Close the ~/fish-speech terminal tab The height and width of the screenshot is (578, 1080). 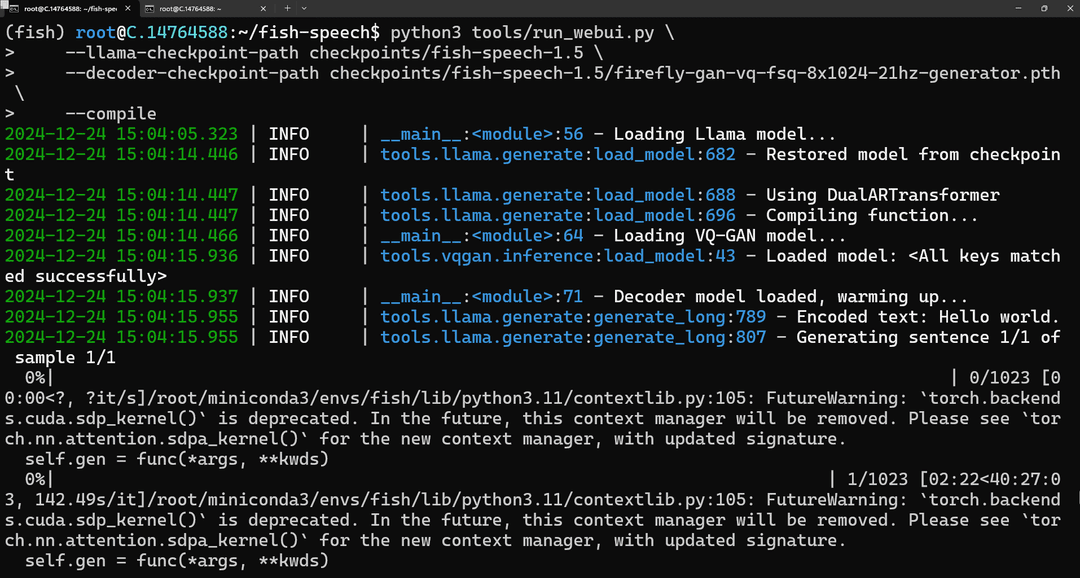pos(129,8)
